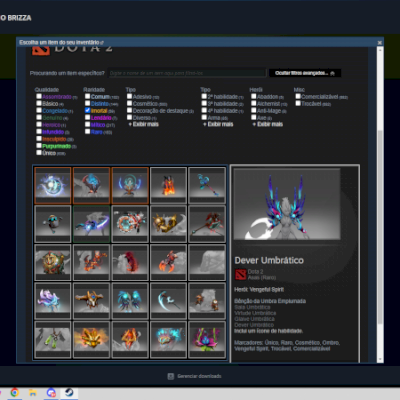Select the green dangling item thumbnail

(x=53, y=340)
